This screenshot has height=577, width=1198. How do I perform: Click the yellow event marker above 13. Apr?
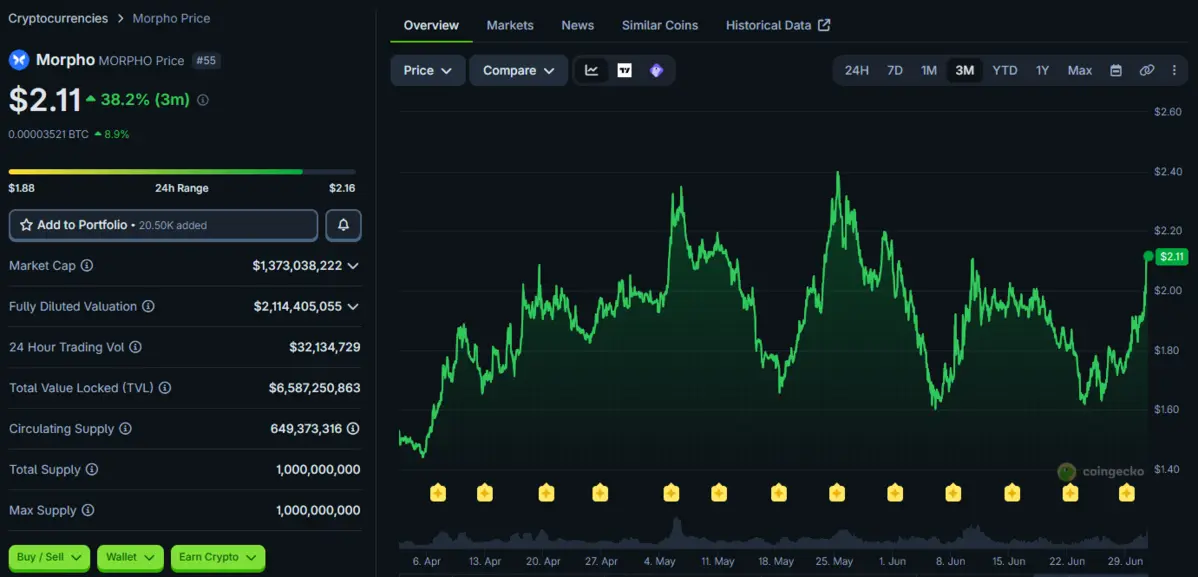(x=485, y=493)
